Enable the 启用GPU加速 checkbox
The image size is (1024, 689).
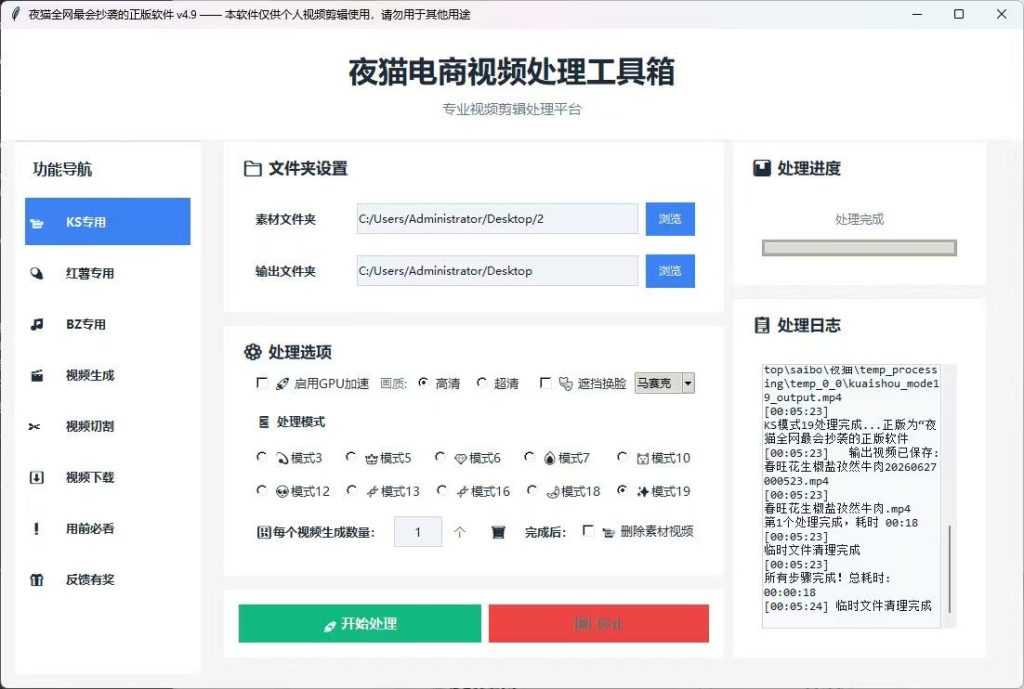[x=262, y=383]
